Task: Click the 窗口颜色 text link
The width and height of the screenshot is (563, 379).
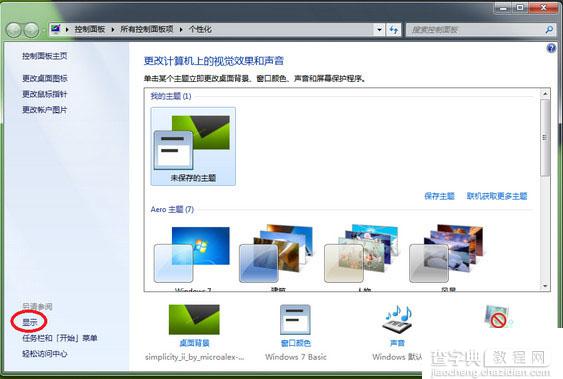Action: [296, 343]
